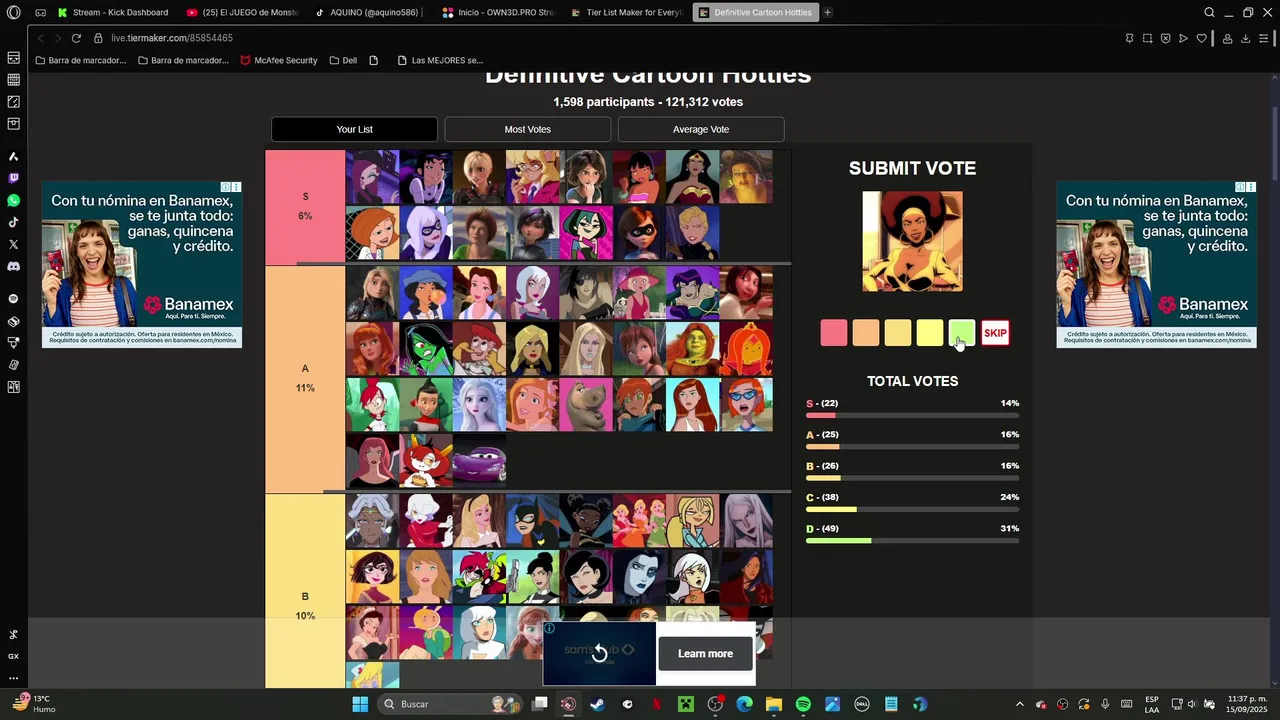Open Discord from the sidebar
1280x720 pixels.
pyautogui.click(x=13, y=267)
